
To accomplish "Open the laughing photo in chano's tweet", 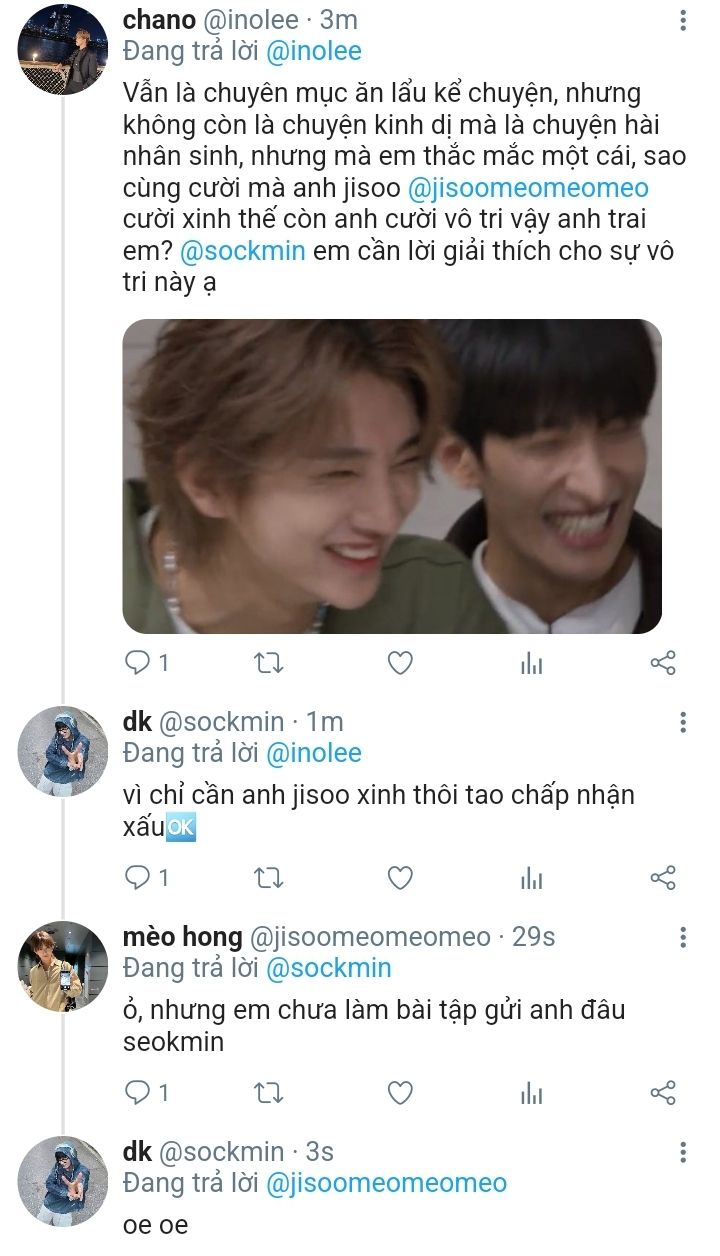I will point(392,476).
